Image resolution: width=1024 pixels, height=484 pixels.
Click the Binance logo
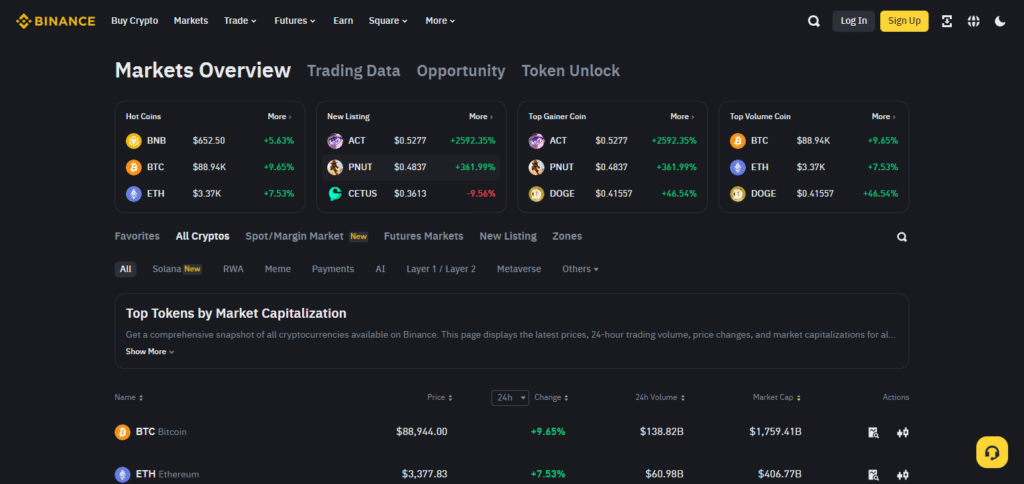click(56, 21)
